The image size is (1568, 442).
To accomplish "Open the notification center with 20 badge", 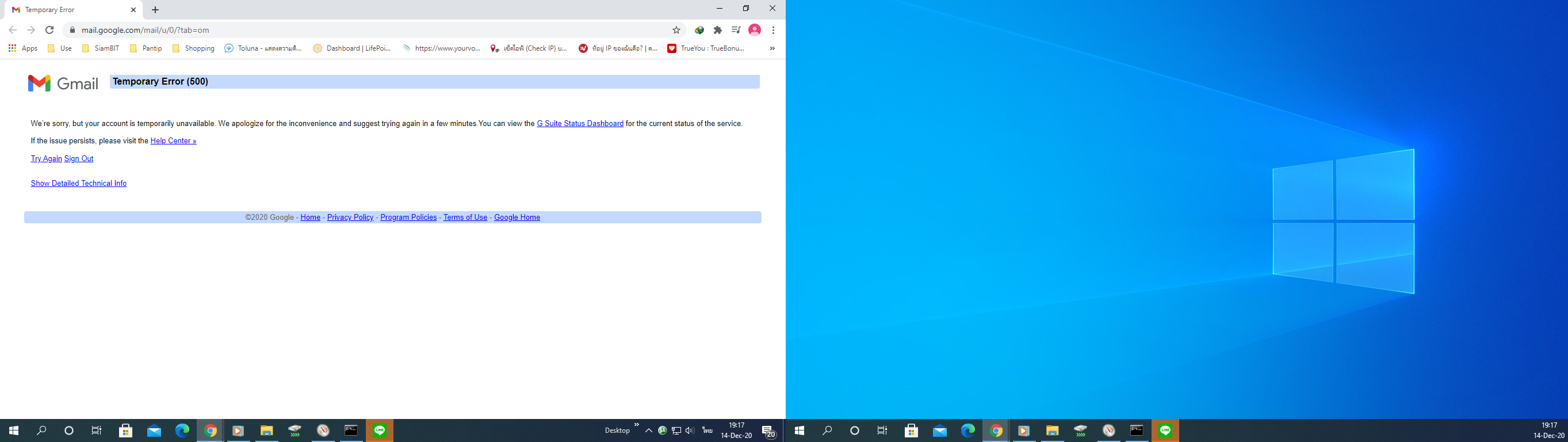I will pyautogui.click(x=769, y=431).
